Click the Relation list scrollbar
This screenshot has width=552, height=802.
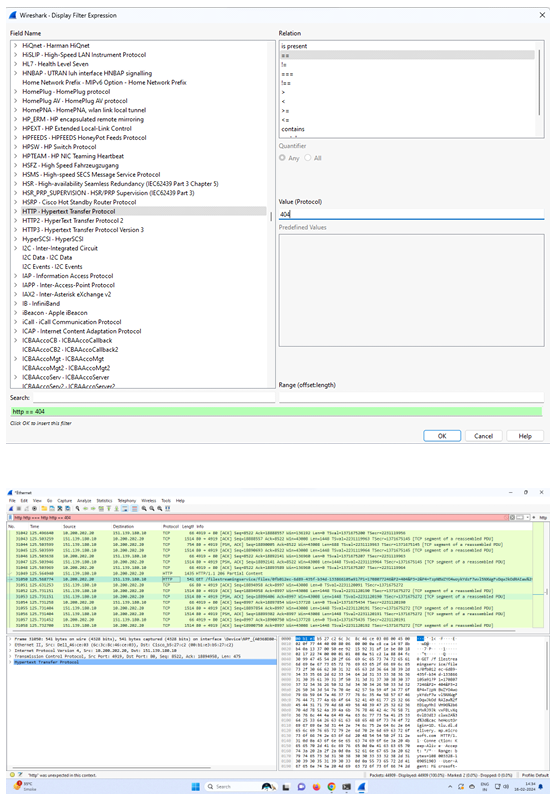539,82
